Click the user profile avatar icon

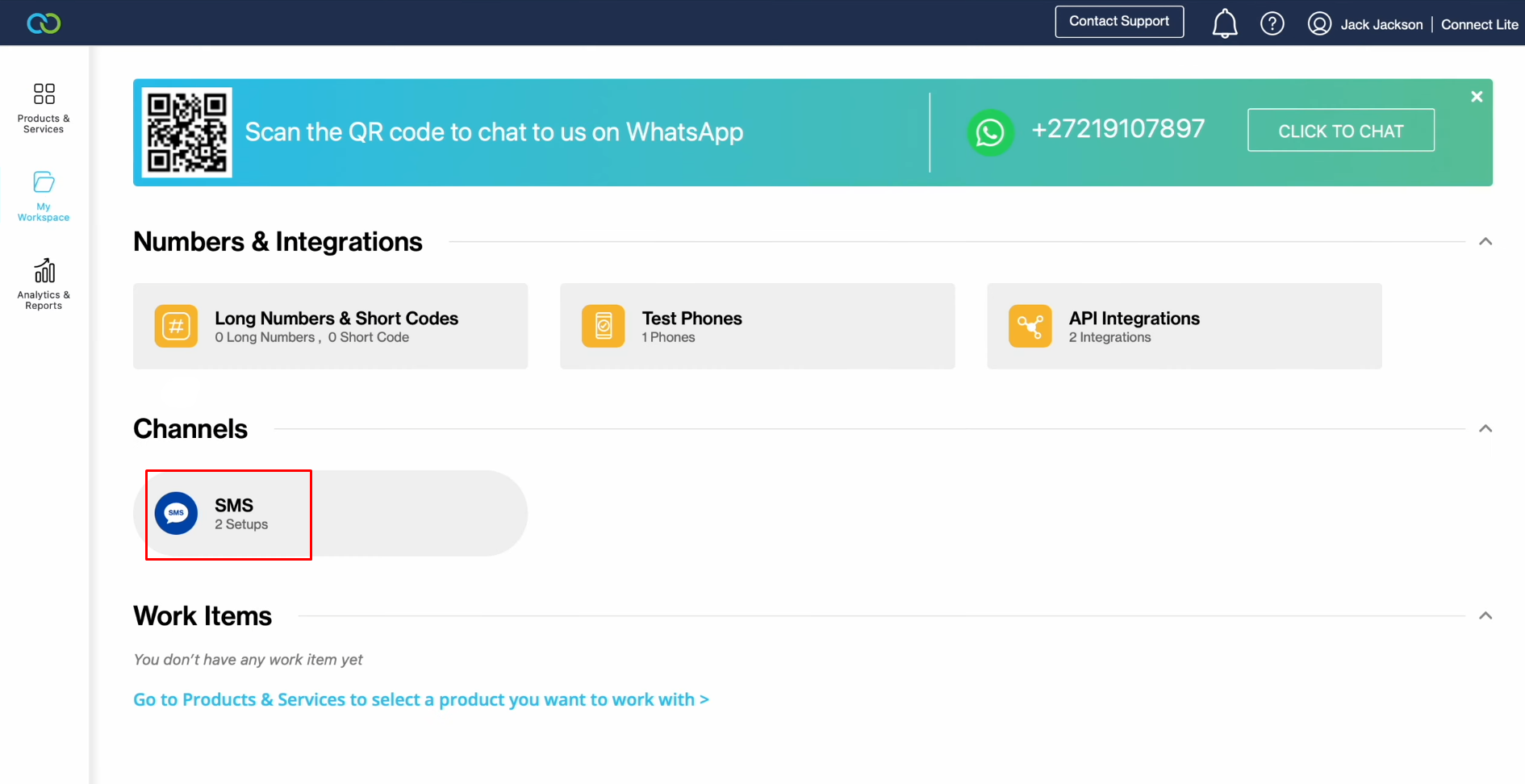coord(1320,23)
